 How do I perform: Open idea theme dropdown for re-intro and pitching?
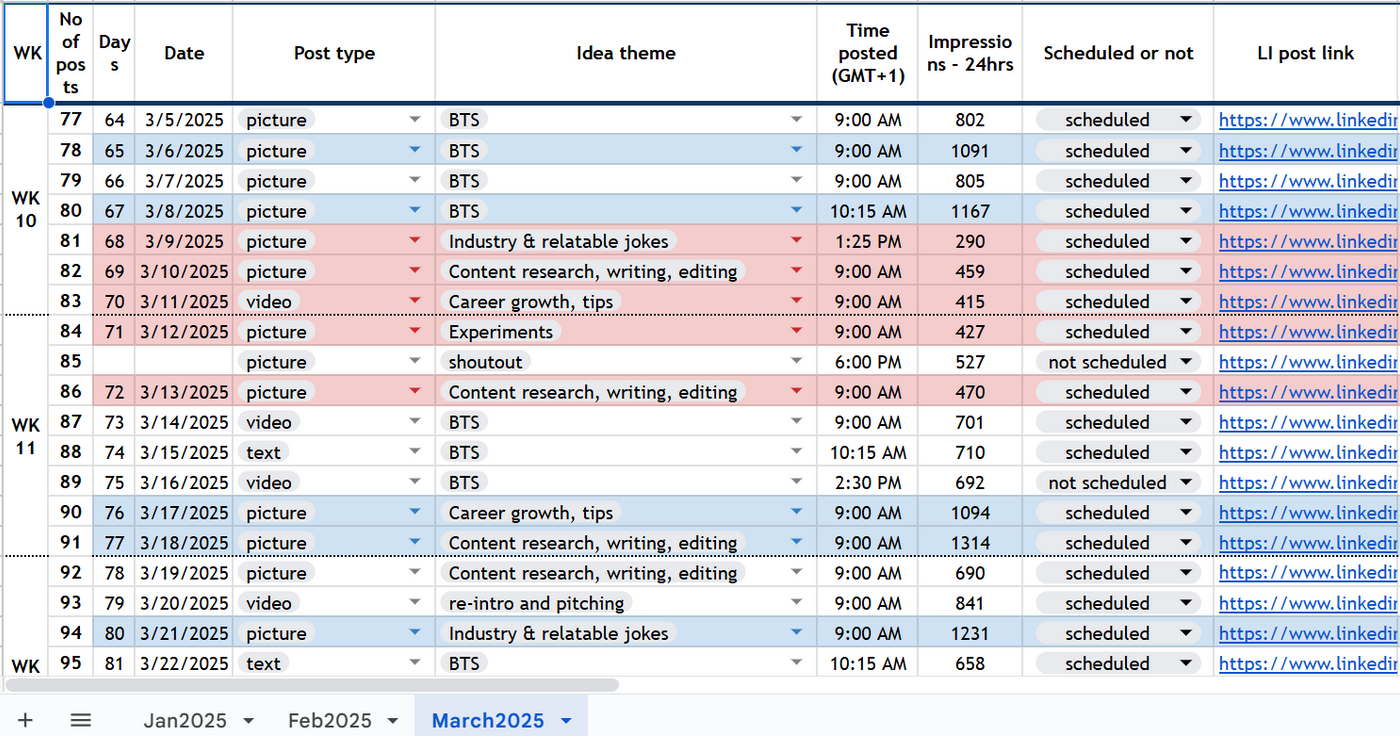point(796,603)
